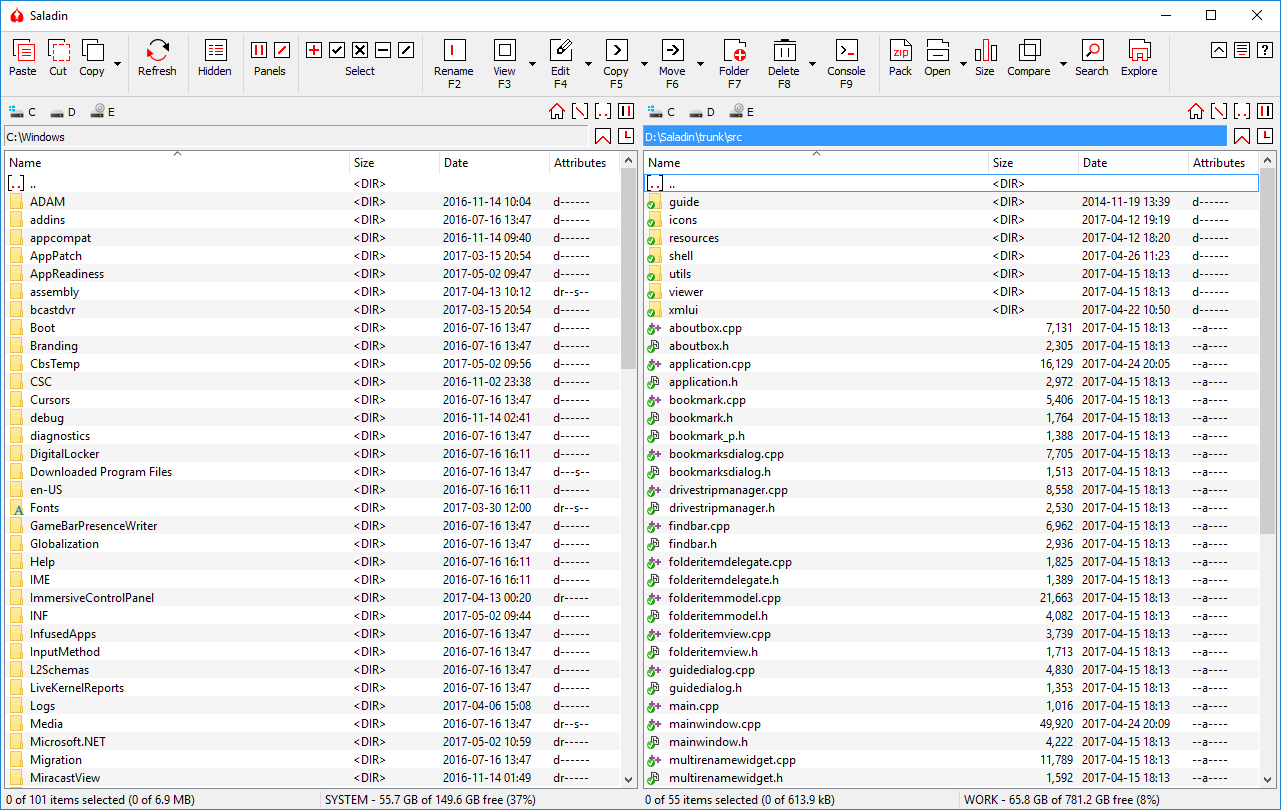Sort right pane by Size column

click(1034, 163)
